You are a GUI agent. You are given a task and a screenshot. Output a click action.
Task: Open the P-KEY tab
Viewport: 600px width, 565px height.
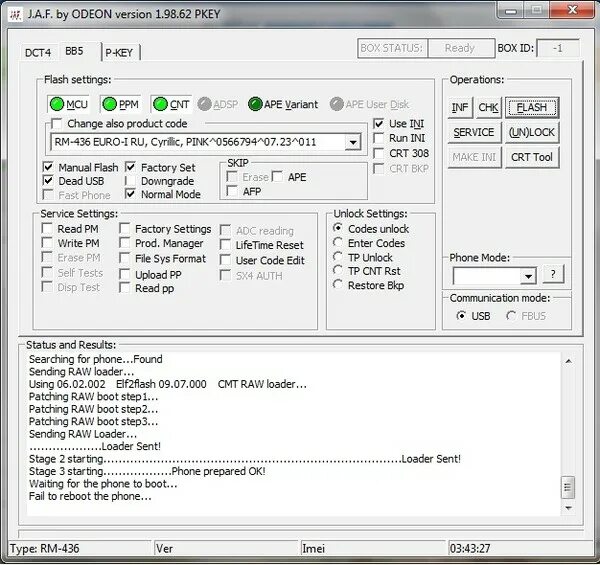tap(119, 52)
